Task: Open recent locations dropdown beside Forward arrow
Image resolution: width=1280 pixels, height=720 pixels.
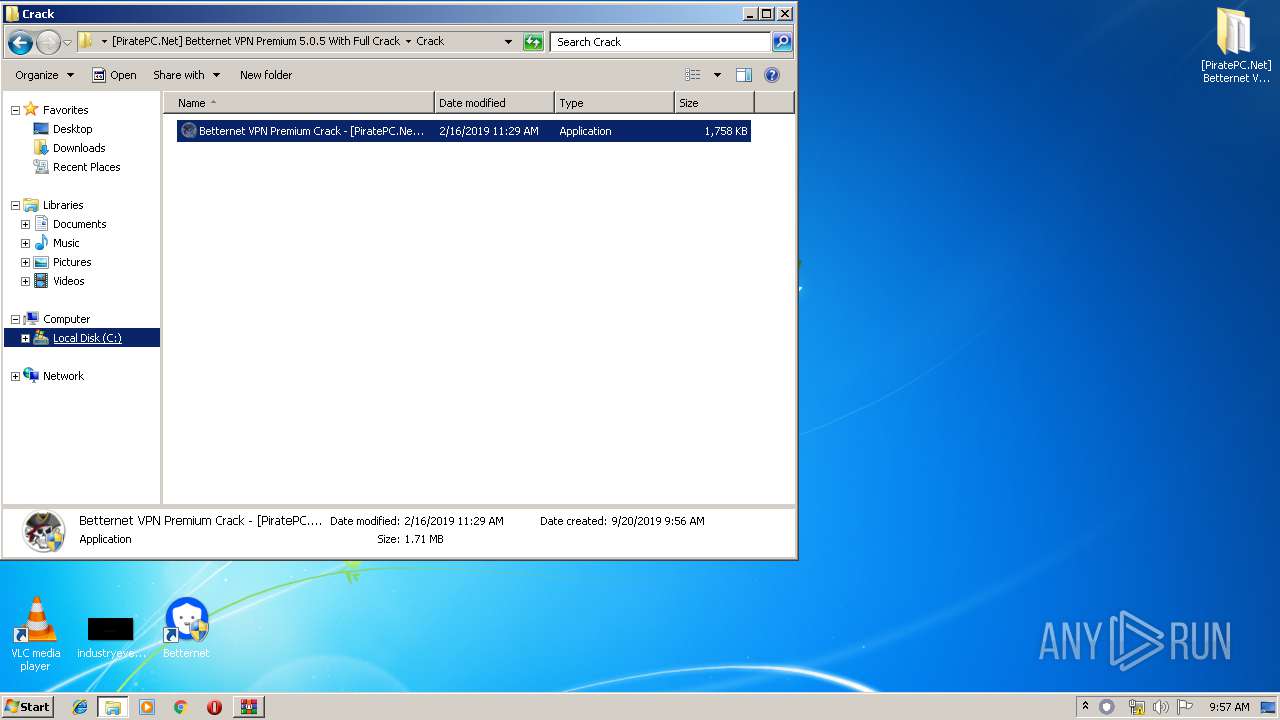Action: pyautogui.click(x=67, y=42)
